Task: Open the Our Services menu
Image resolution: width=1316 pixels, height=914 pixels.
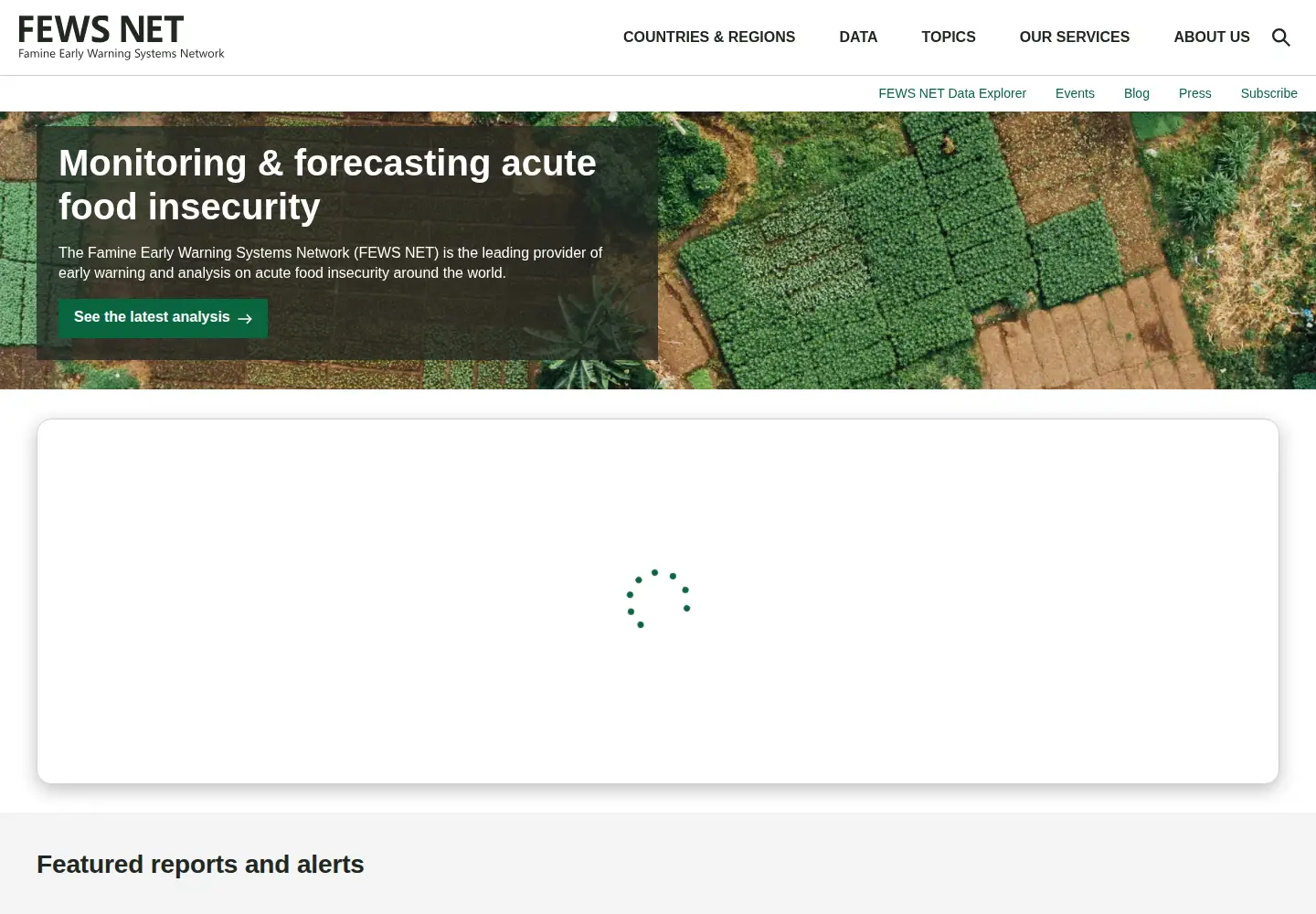Action: click(1075, 37)
